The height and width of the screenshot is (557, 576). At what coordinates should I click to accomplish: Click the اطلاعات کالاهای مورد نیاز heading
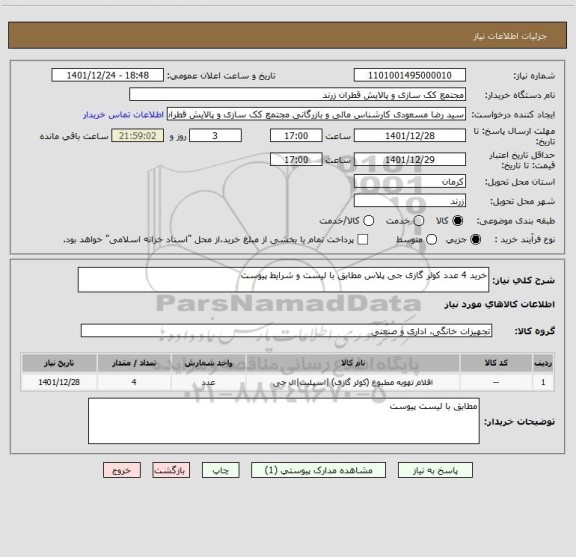[500, 304]
